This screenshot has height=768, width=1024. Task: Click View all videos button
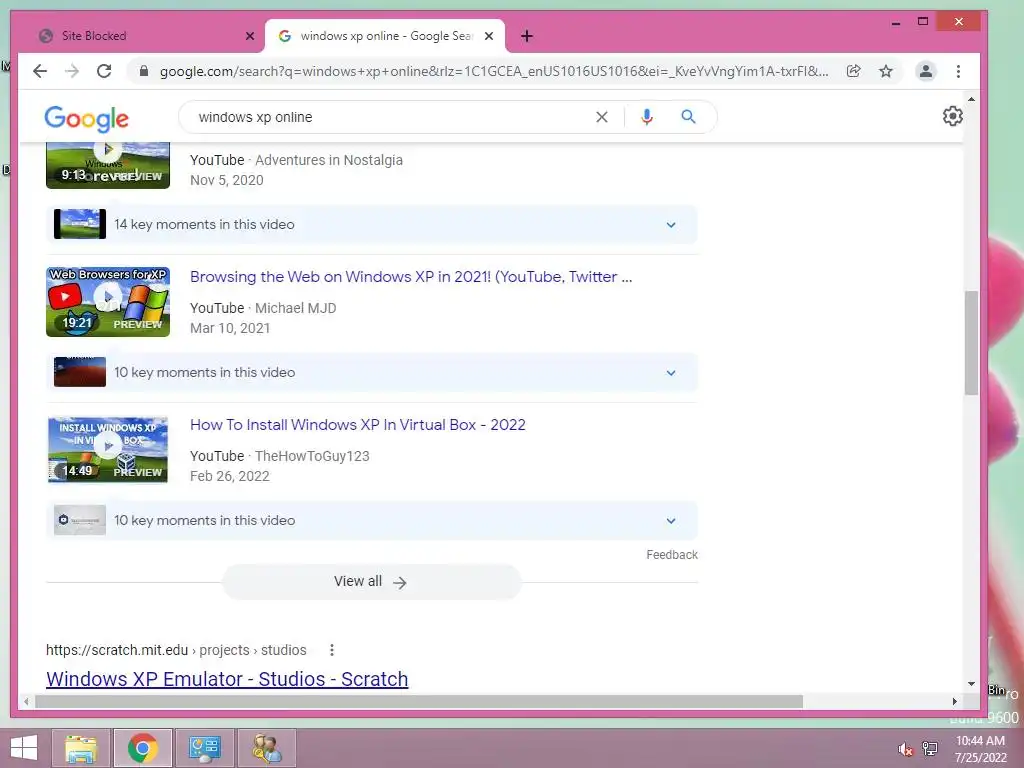click(x=372, y=582)
